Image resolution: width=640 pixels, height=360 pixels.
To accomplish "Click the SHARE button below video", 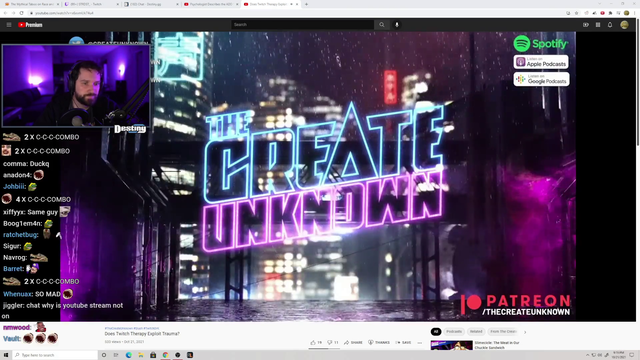I will [x=353, y=342].
